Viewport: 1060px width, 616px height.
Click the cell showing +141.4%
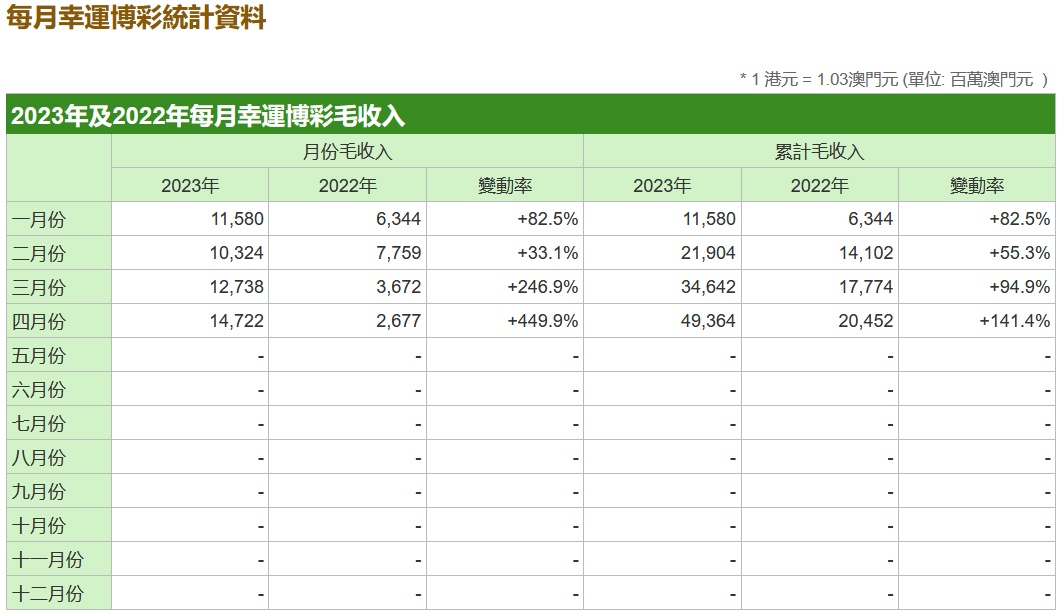point(1015,321)
